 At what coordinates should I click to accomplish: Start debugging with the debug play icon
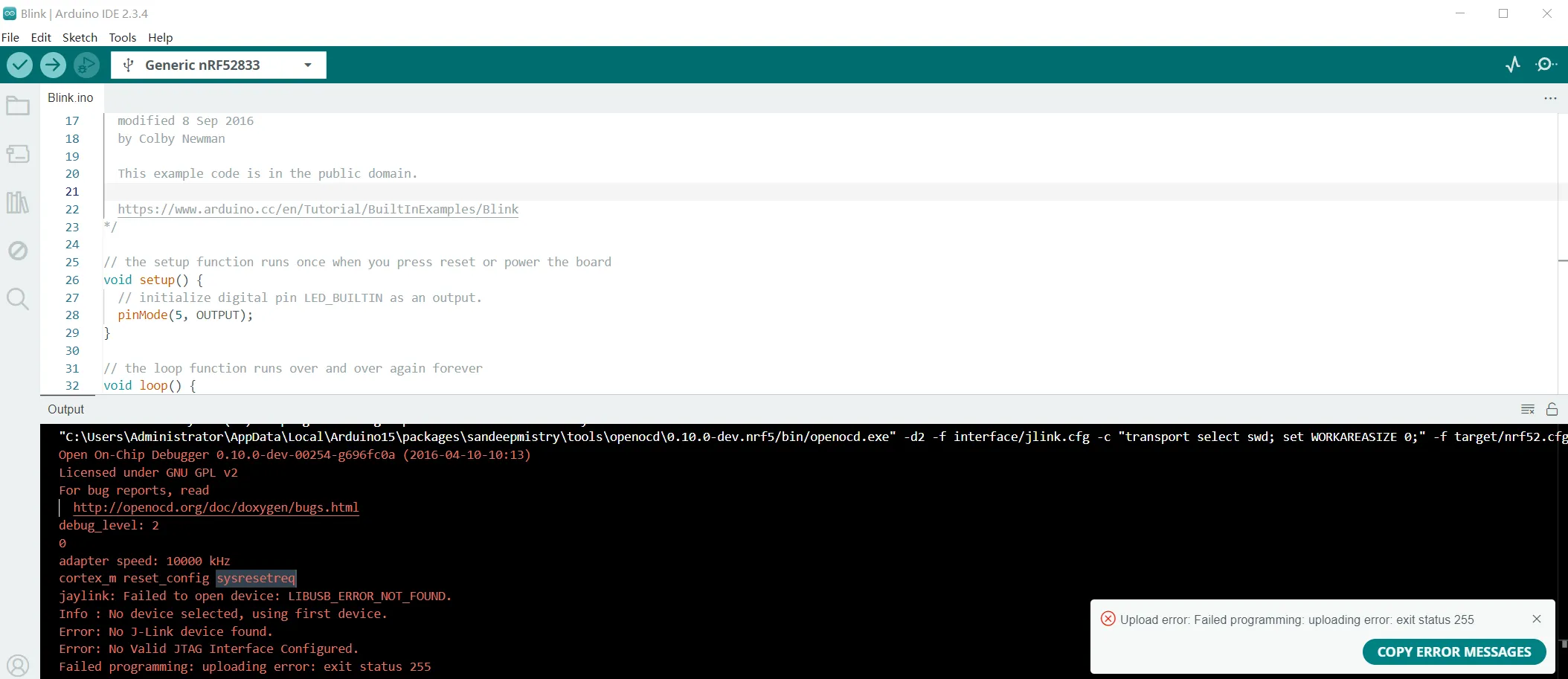click(x=86, y=65)
